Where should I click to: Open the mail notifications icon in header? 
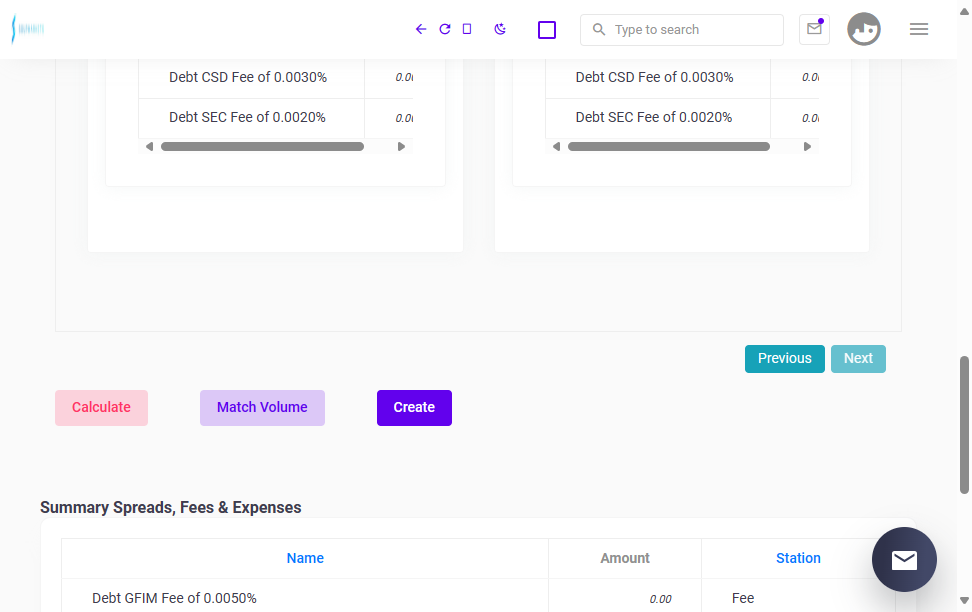click(814, 29)
